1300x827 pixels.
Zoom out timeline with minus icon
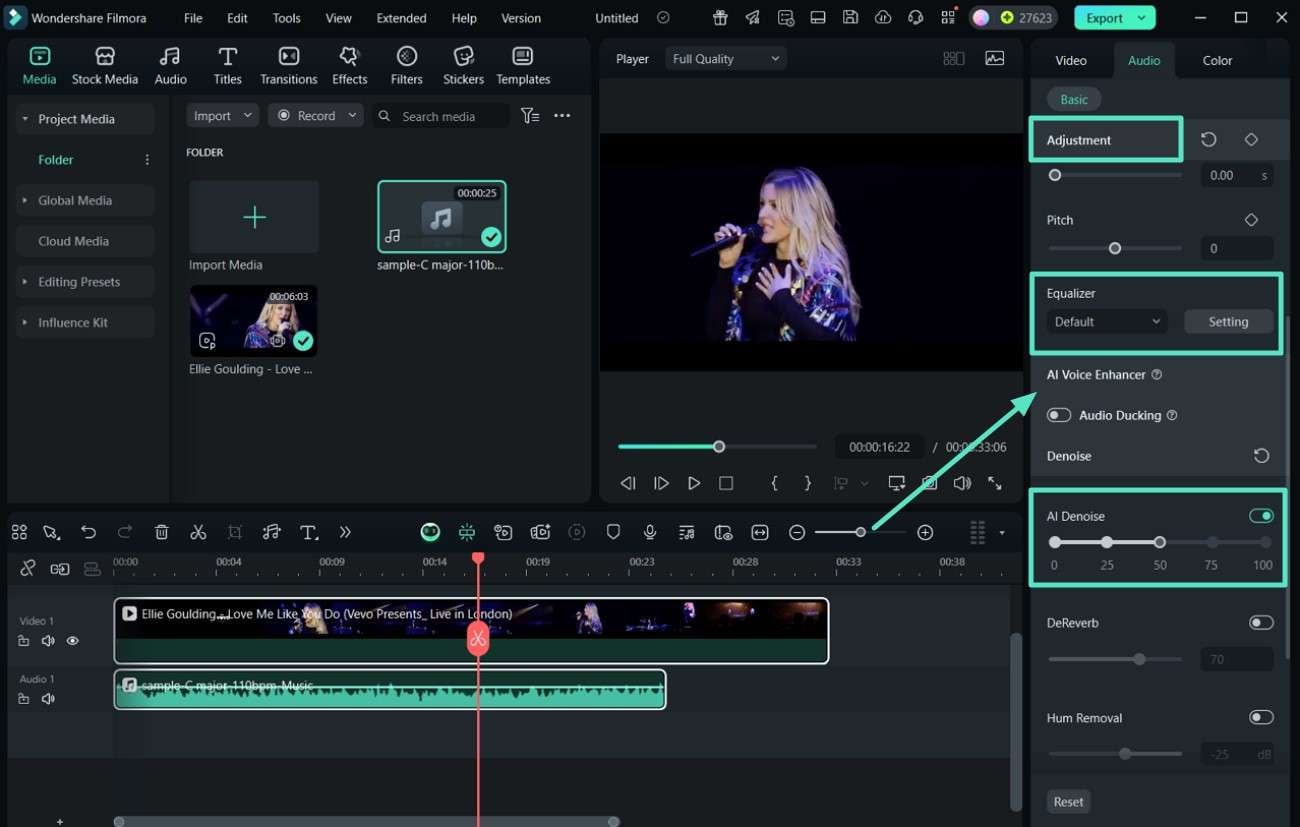pyautogui.click(x=797, y=532)
